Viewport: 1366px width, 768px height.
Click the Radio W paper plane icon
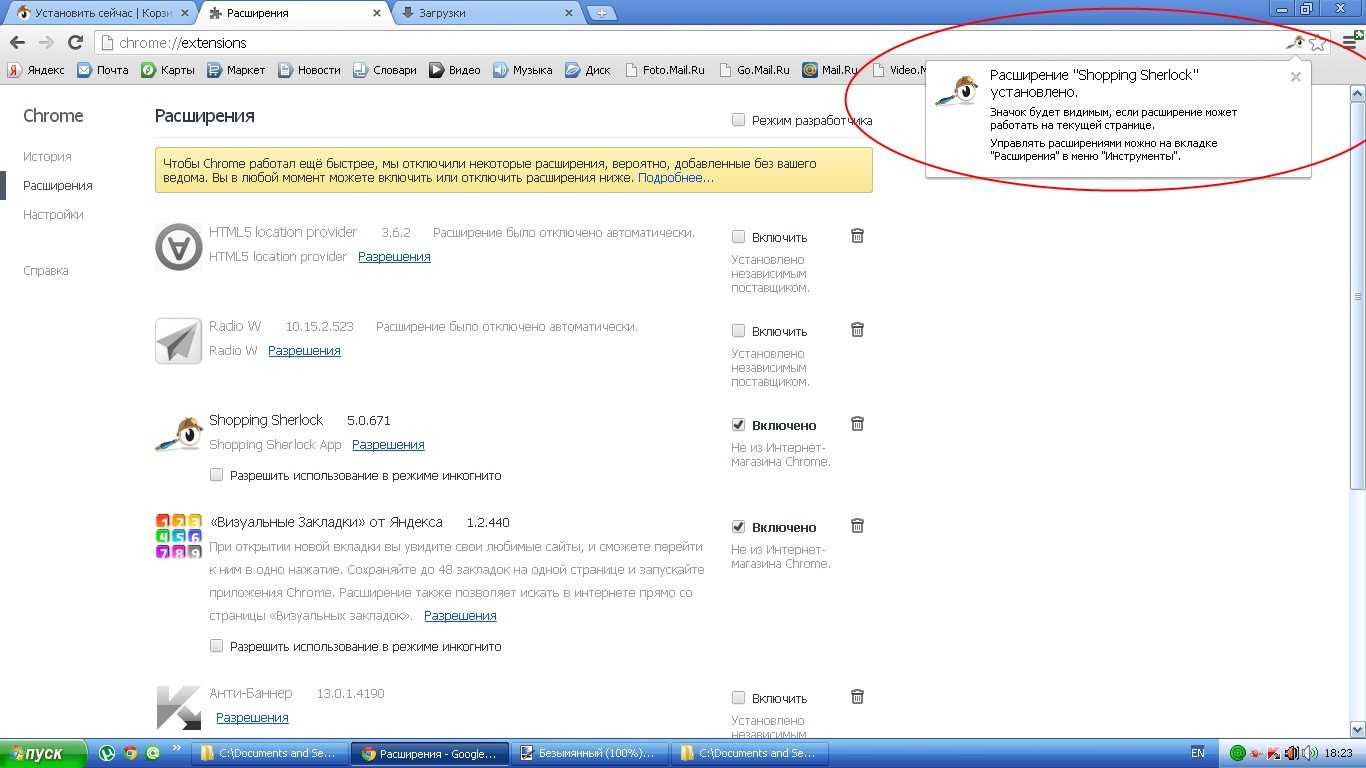coord(179,341)
